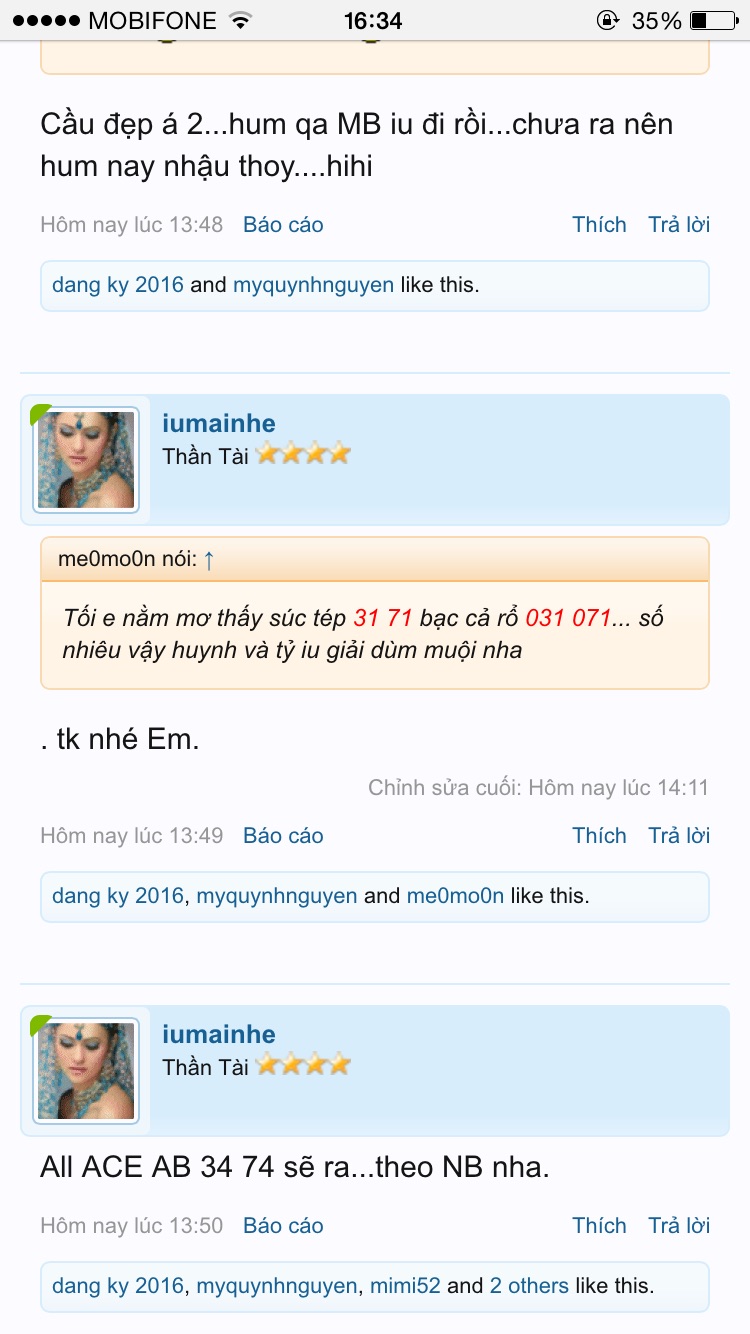Tap 'Báo cáo' on the 13:49 post
Image resolution: width=750 pixels, height=1334 pixels.
[x=283, y=836]
